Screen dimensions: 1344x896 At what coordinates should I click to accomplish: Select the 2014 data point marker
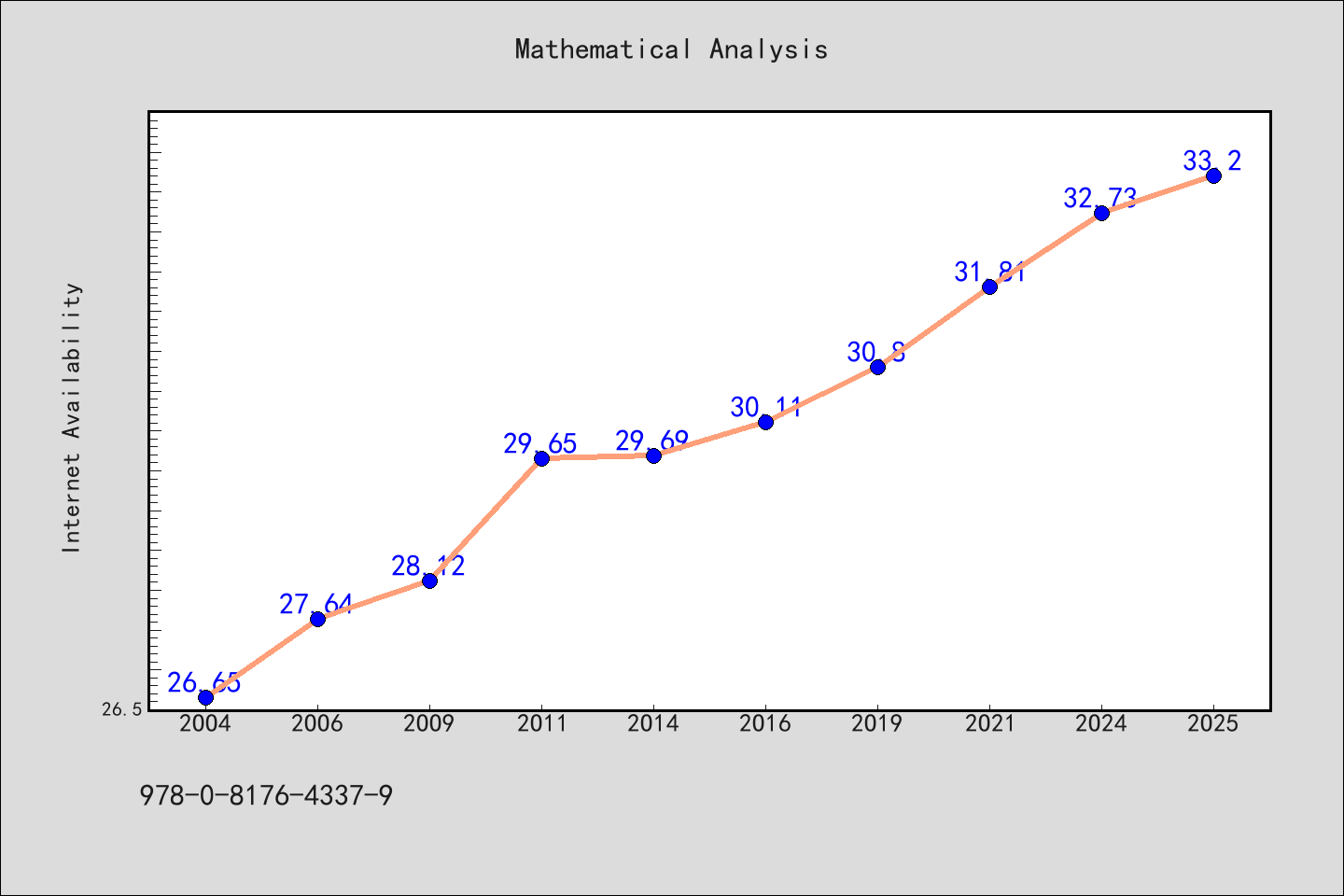pyautogui.click(x=653, y=455)
